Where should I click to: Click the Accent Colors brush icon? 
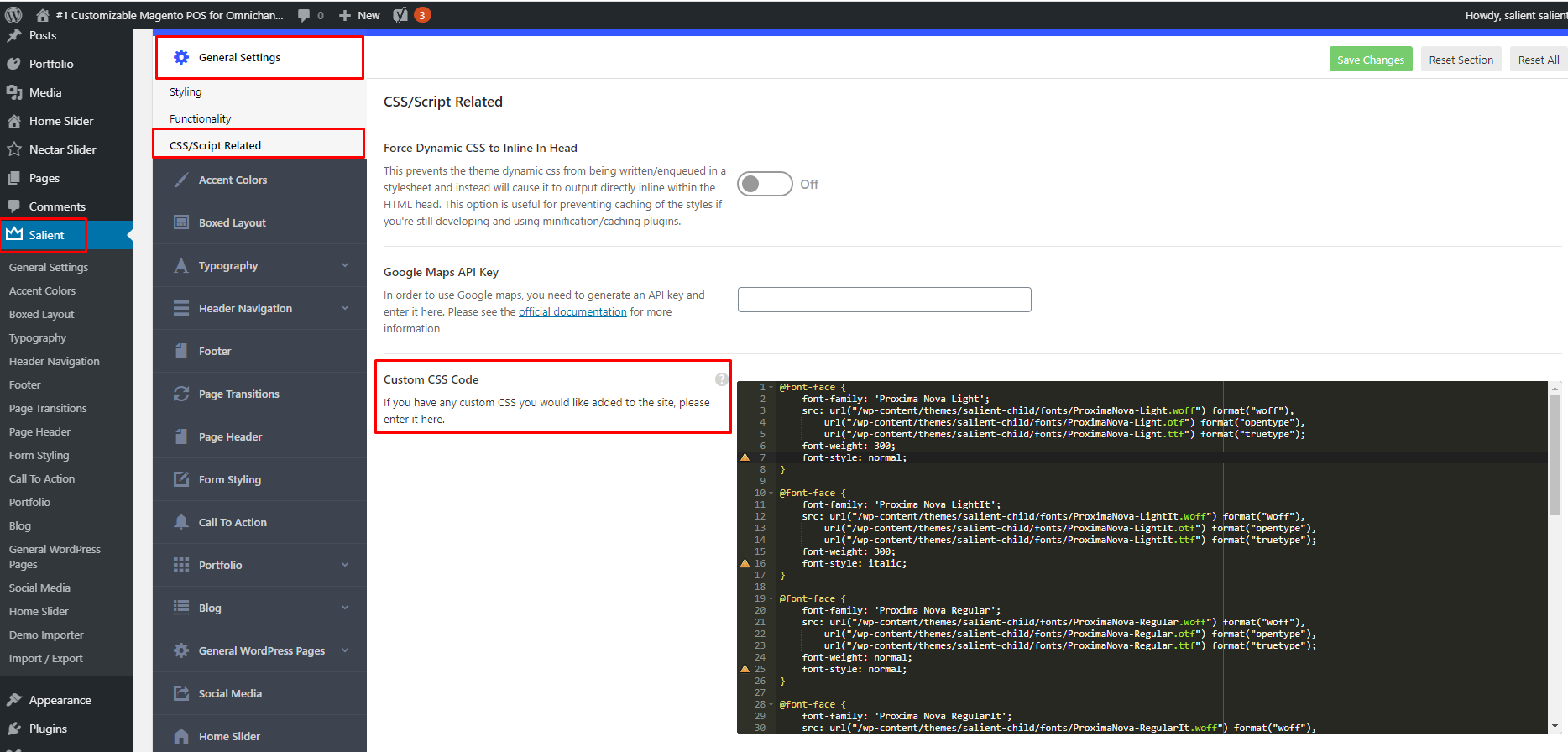tap(181, 180)
